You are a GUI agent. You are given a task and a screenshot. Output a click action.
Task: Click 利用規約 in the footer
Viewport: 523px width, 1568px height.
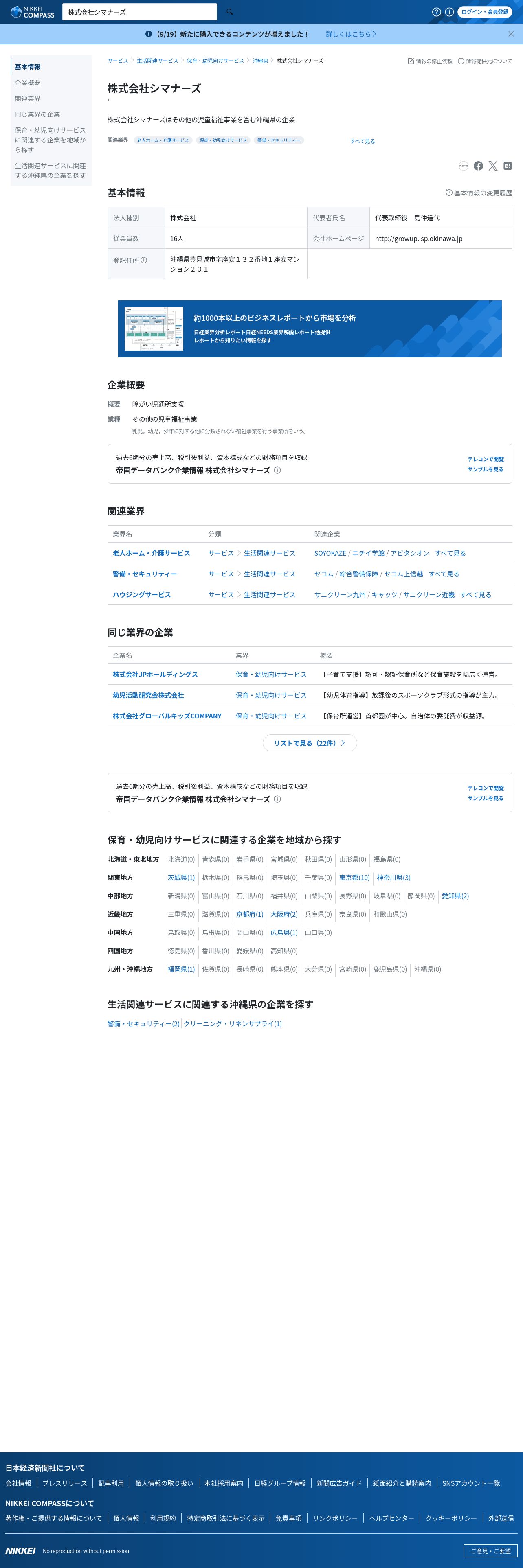[163, 1518]
